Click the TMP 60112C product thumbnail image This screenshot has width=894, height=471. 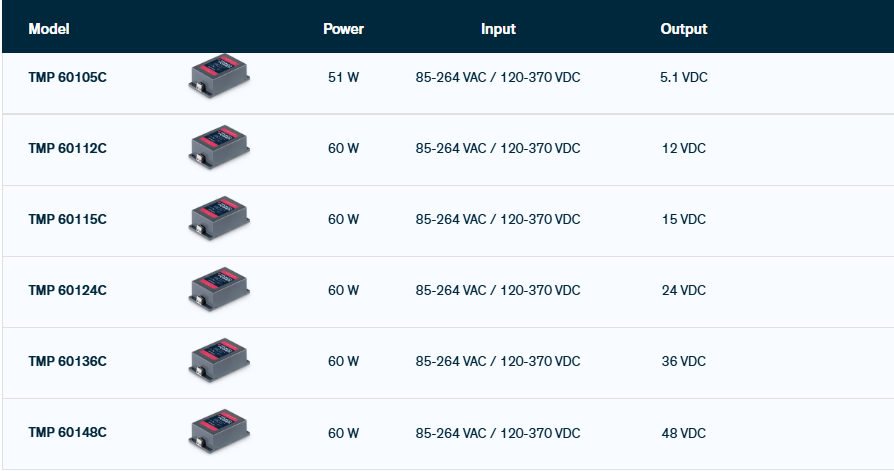219,148
